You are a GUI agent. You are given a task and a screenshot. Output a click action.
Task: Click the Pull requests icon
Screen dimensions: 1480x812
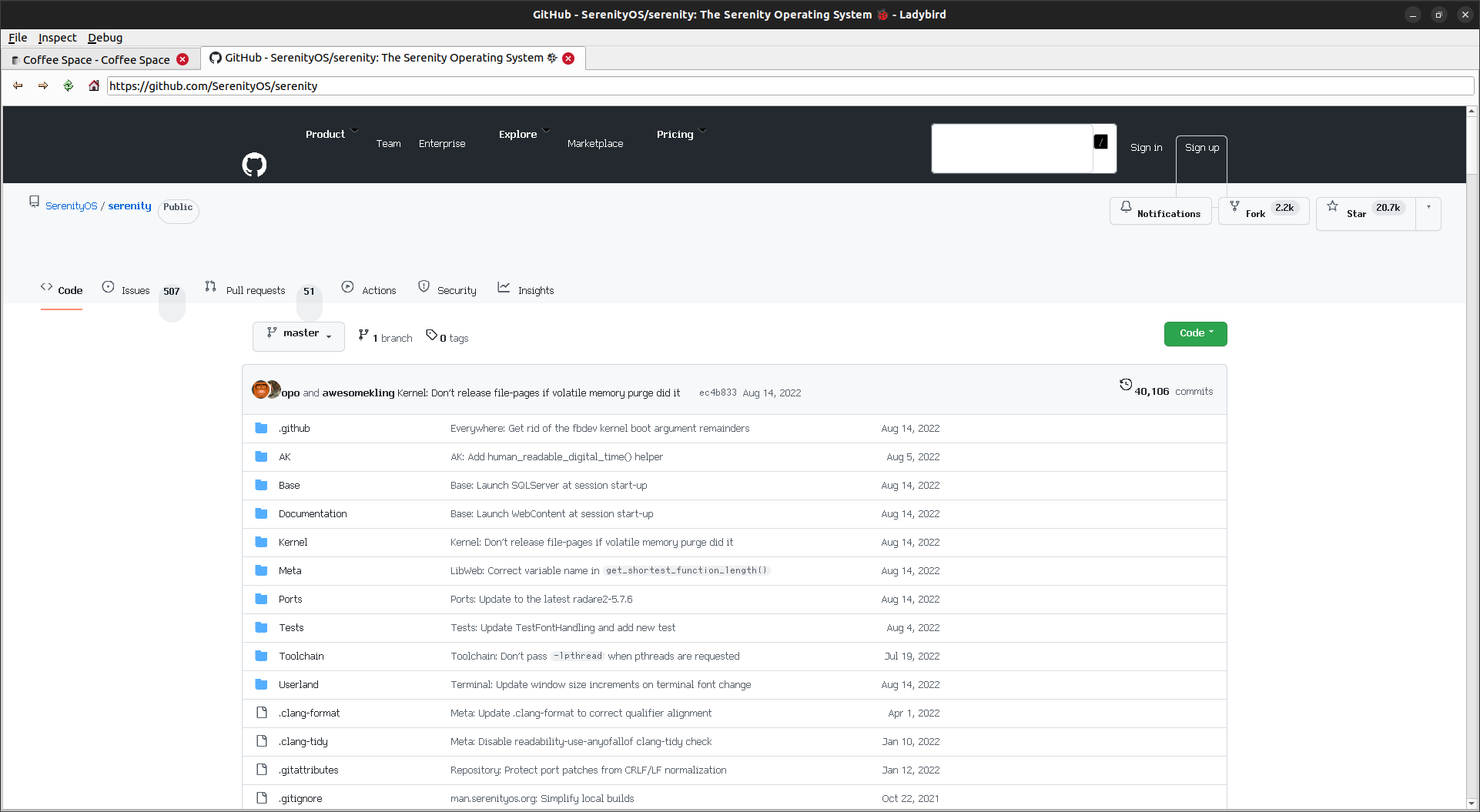tap(210, 286)
